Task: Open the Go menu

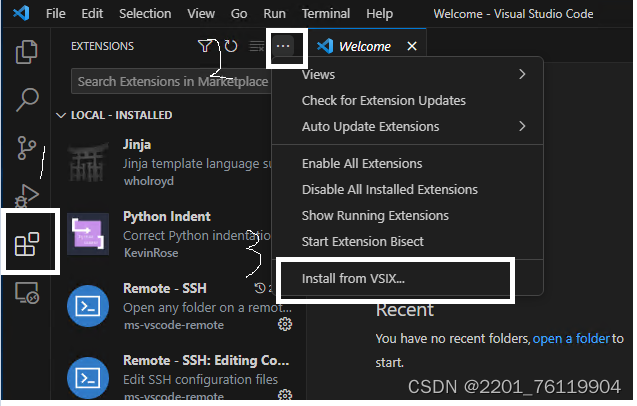Action: coord(239,14)
